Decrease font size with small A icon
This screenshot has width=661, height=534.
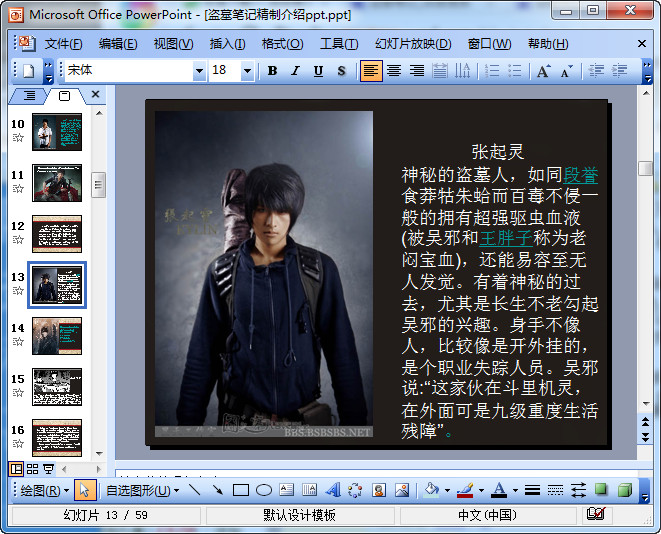pyautogui.click(x=567, y=71)
